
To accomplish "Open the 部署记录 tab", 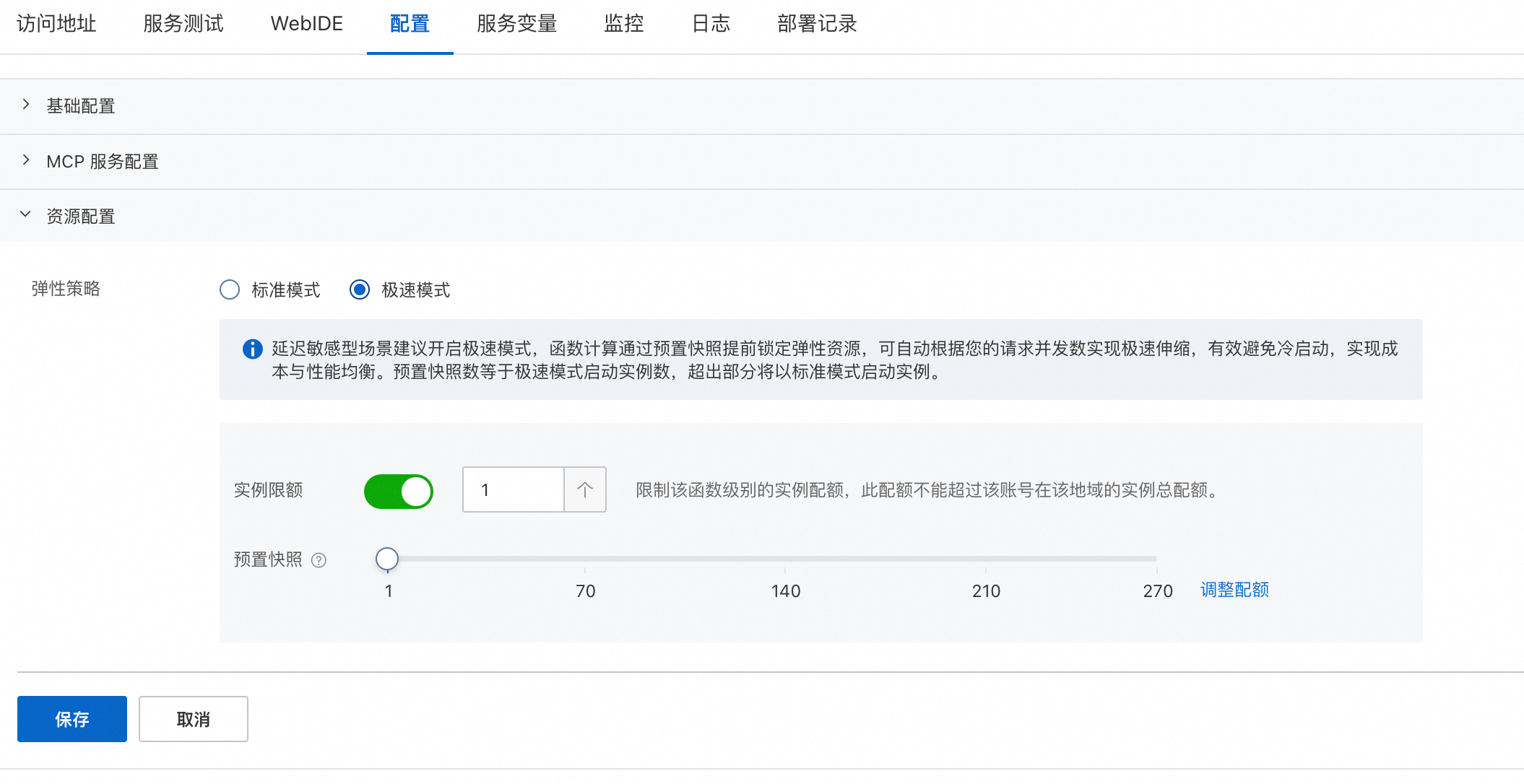I will [817, 24].
